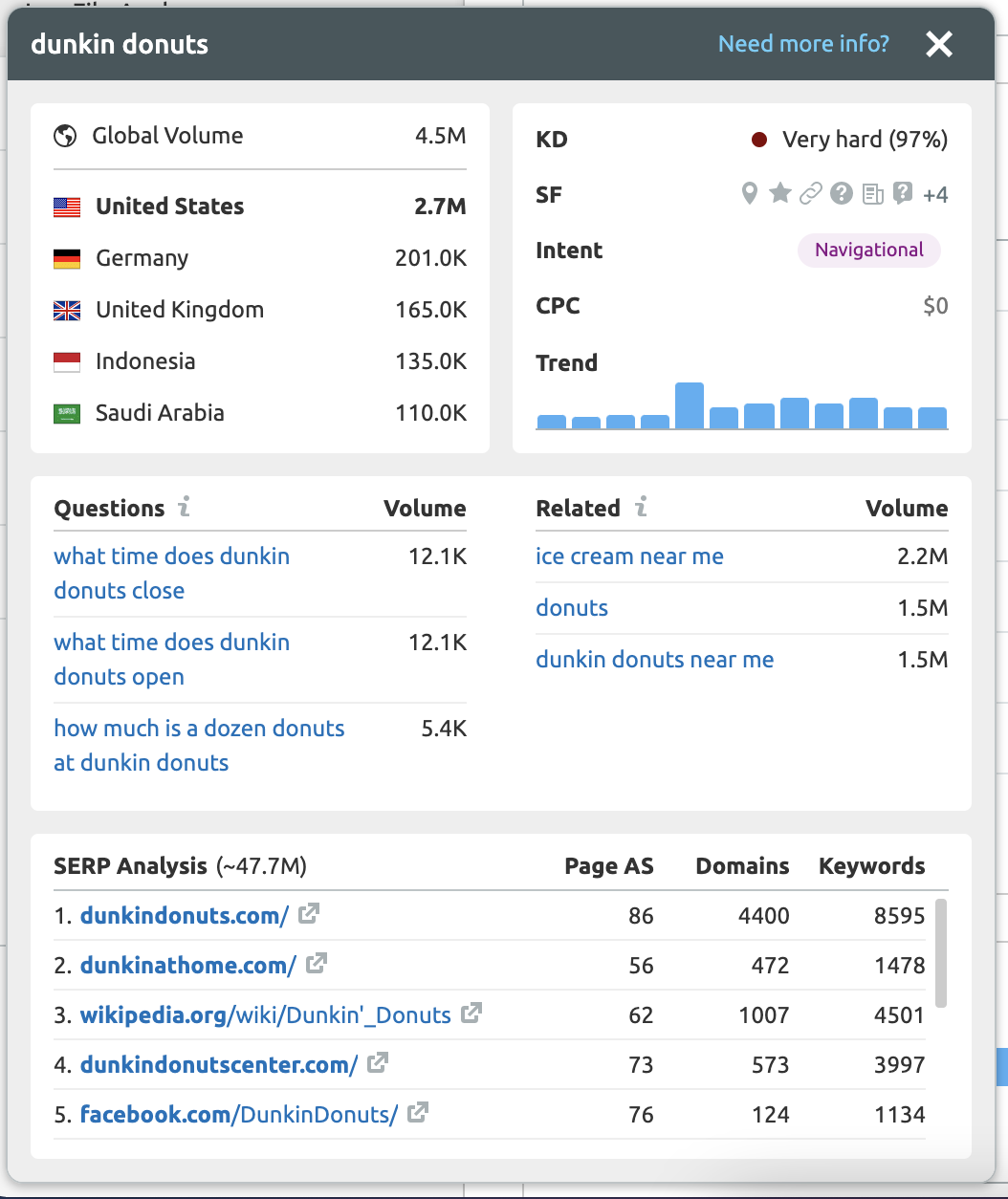Click the site links SERP feature icon
1008x1199 pixels.
(811, 194)
